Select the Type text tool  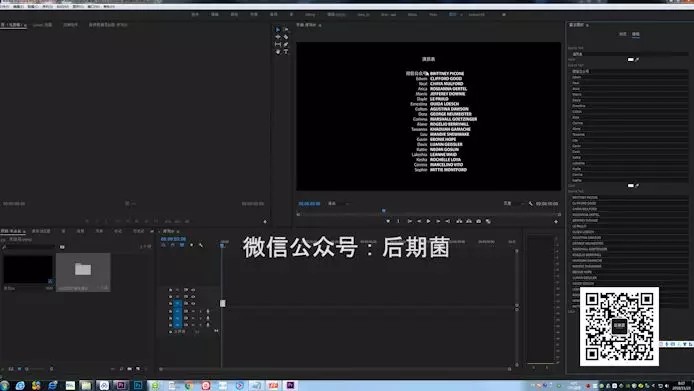coord(286,52)
